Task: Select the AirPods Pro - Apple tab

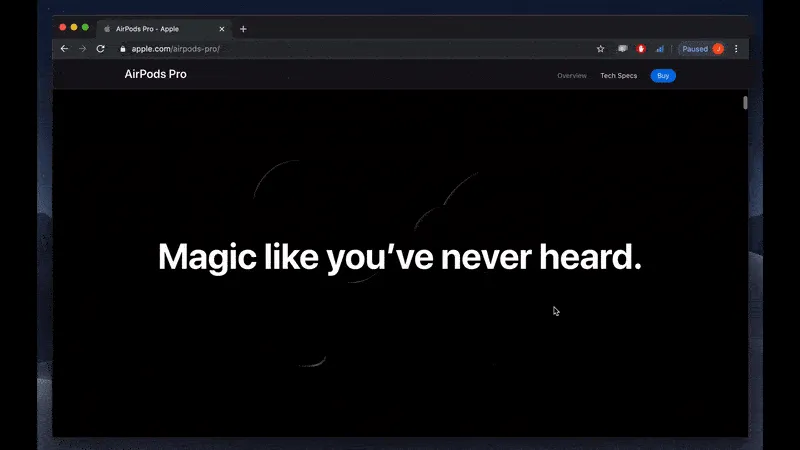Action: pyautogui.click(x=163, y=29)
